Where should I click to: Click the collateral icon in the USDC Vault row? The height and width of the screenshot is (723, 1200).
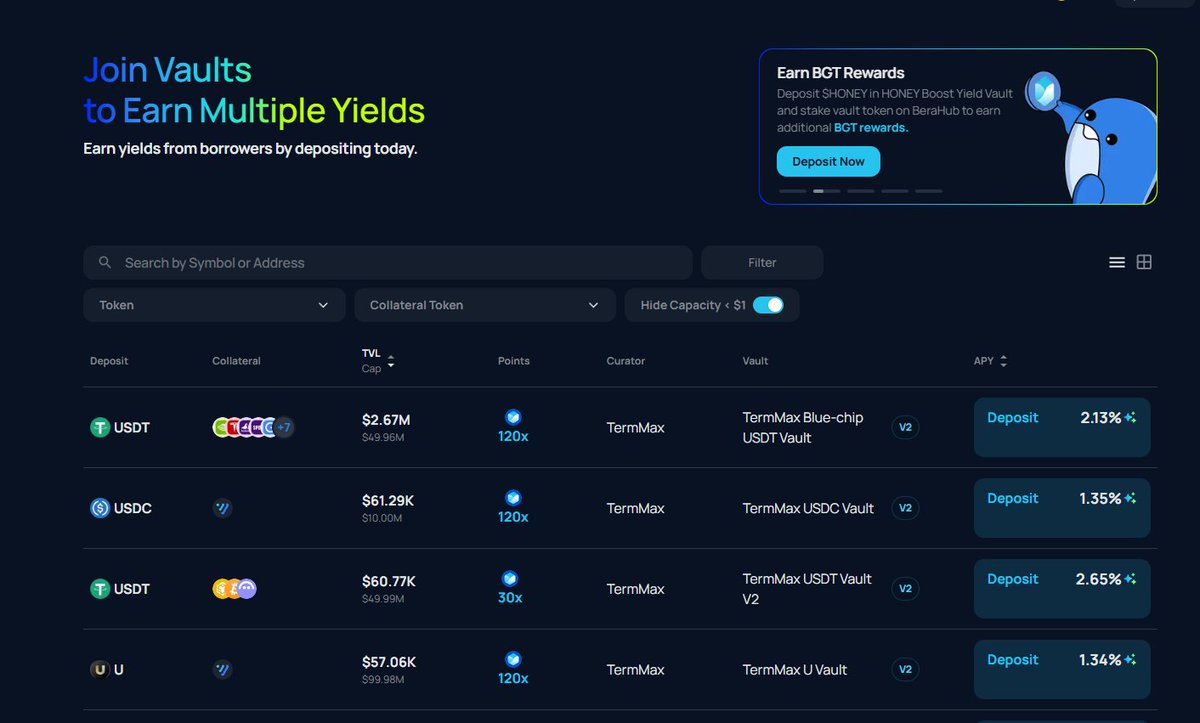click(x=223, y=508)
